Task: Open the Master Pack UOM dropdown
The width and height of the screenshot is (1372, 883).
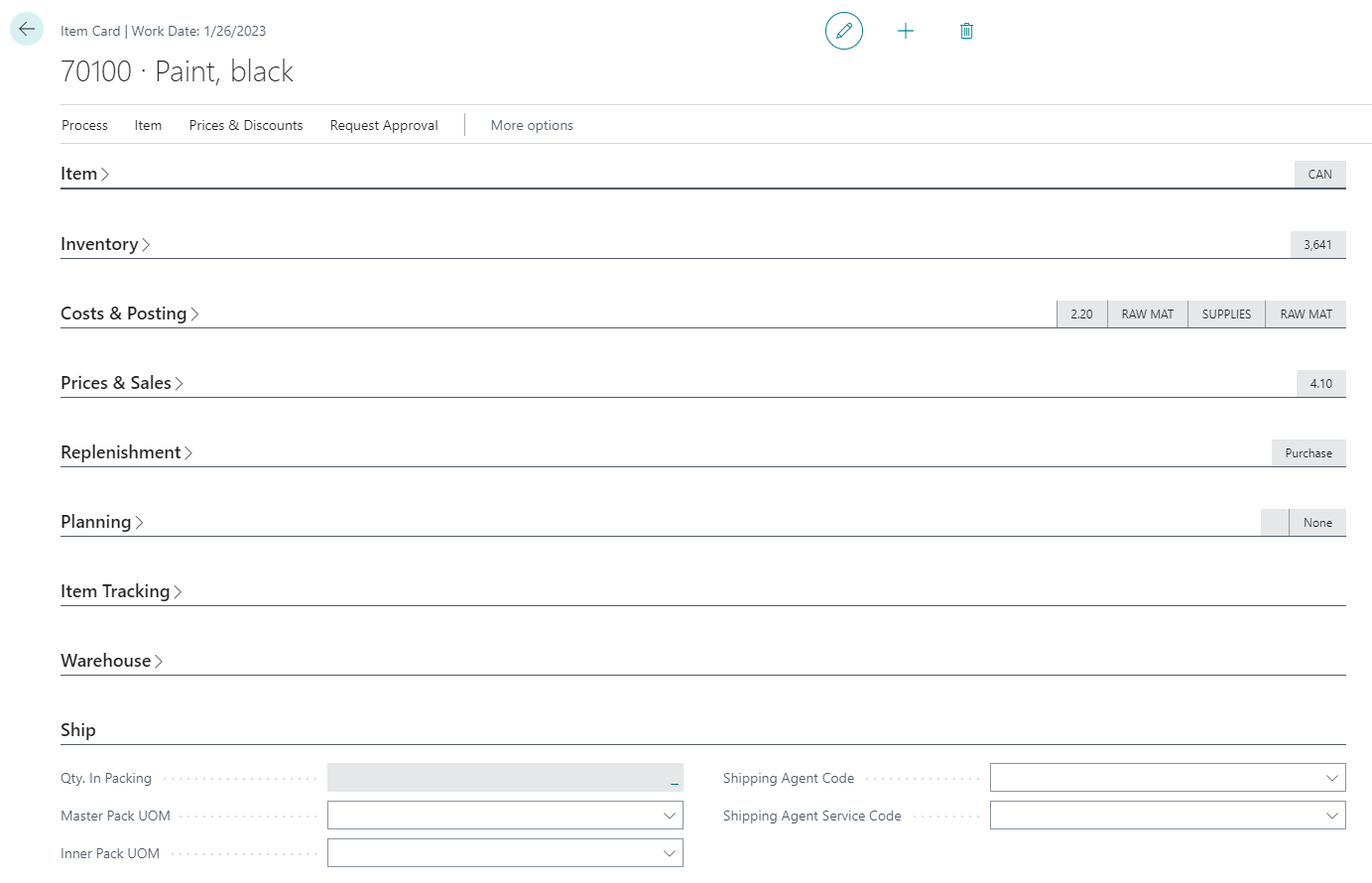Action: click(670, 816)
